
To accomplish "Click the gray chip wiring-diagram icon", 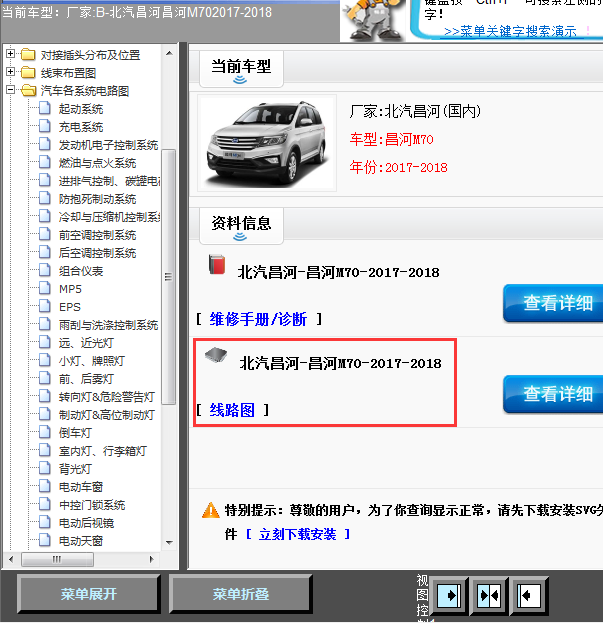I will pos(216,355).
